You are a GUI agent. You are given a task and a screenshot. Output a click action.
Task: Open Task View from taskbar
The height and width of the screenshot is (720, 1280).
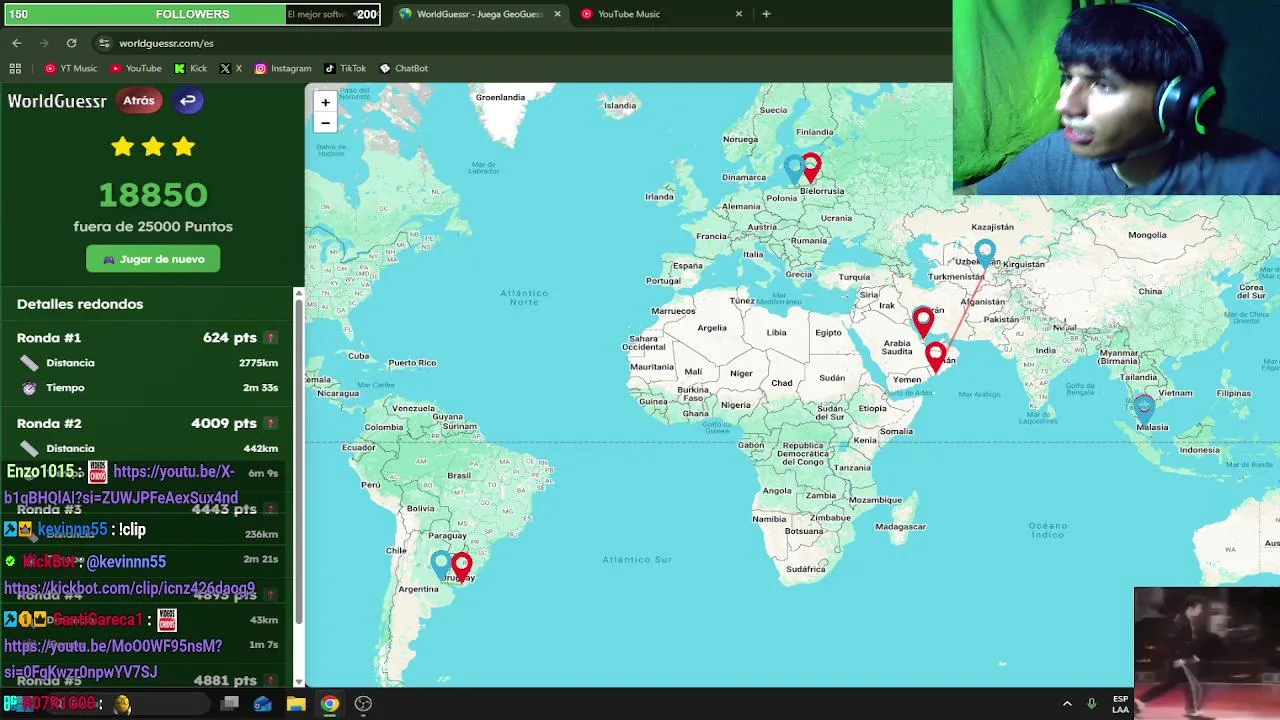(x=229, y=704)
